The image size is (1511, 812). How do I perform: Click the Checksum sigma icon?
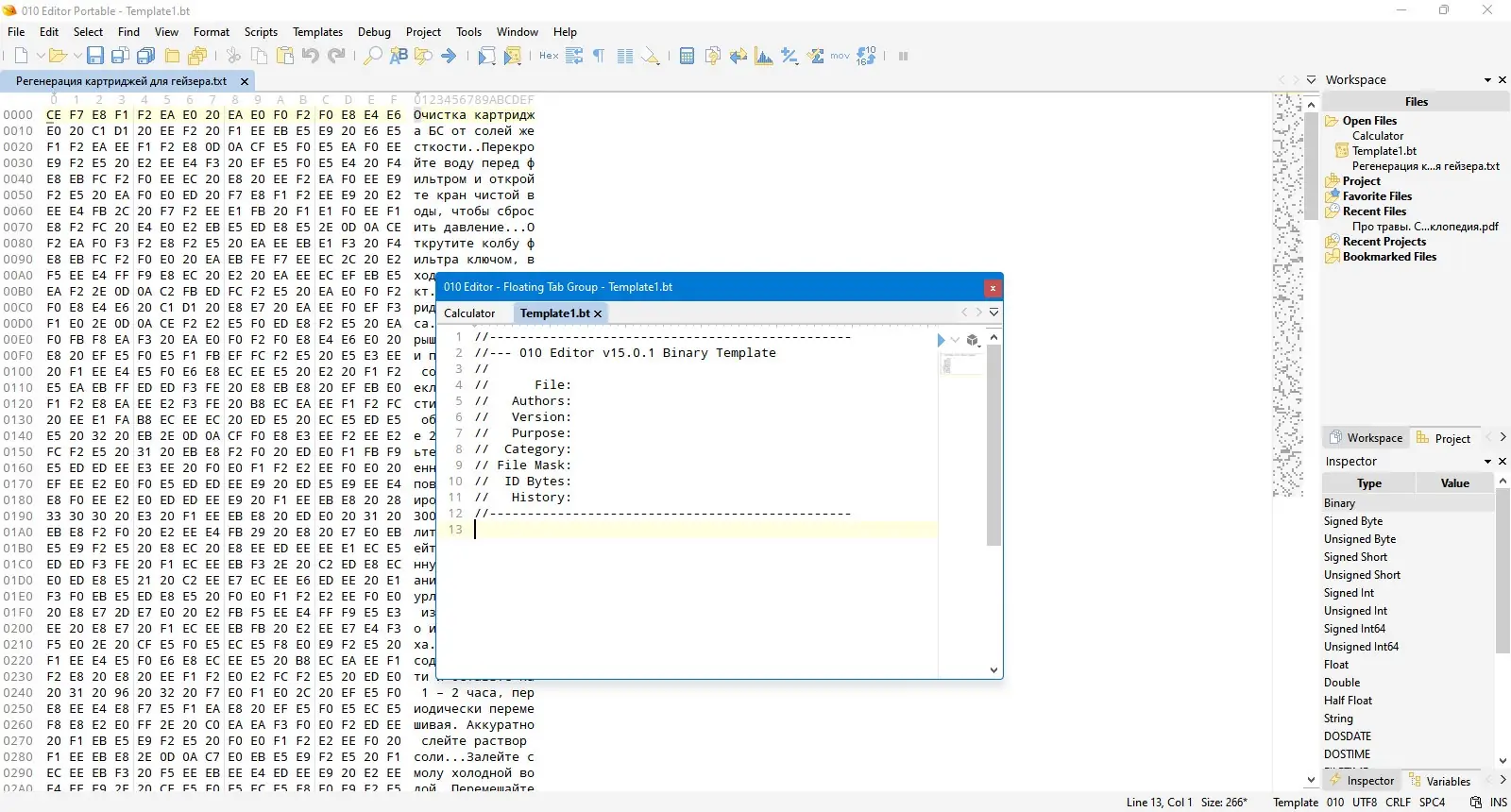[815, 57]
